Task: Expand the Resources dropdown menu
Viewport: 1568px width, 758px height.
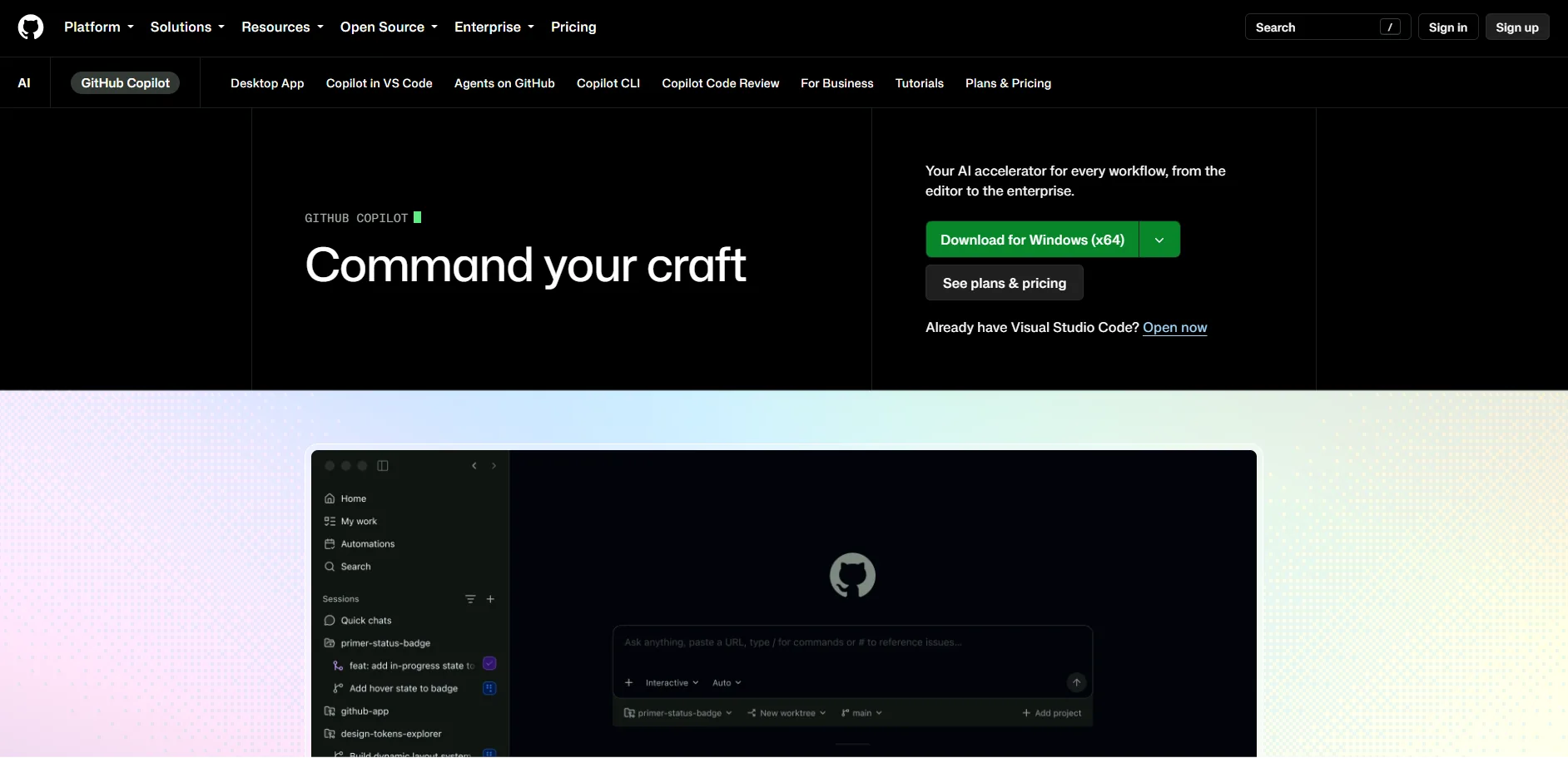Action: coord(282,27)
